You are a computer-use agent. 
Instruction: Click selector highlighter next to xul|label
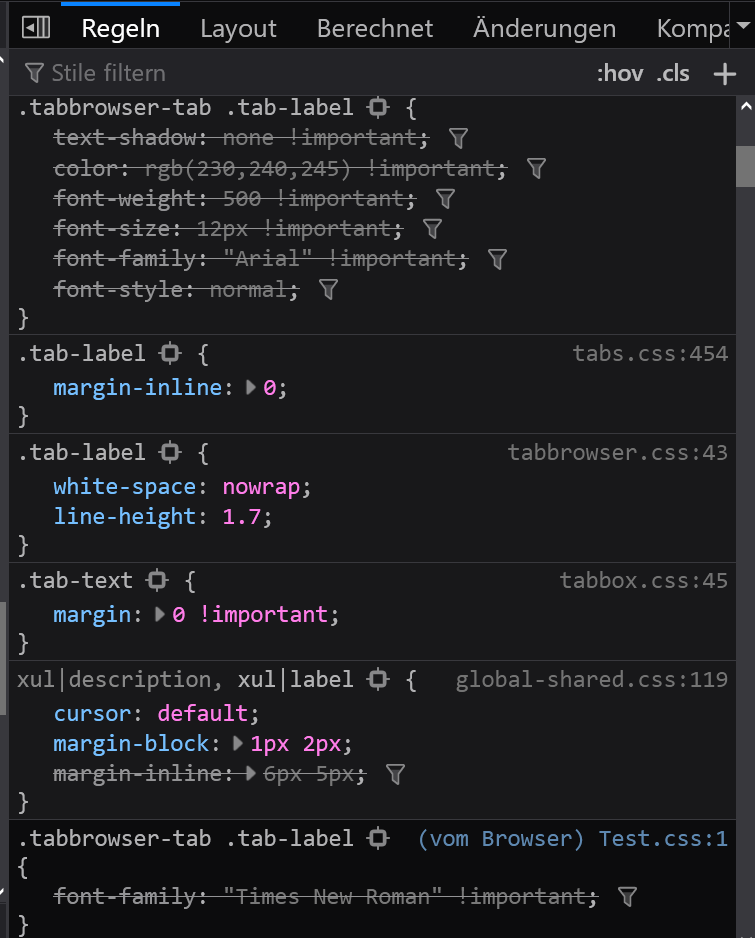point(378,680)
